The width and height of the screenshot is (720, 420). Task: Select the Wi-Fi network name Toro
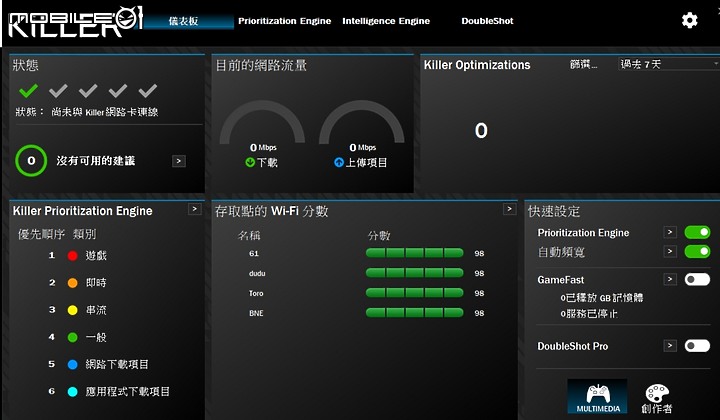(256, 293)
